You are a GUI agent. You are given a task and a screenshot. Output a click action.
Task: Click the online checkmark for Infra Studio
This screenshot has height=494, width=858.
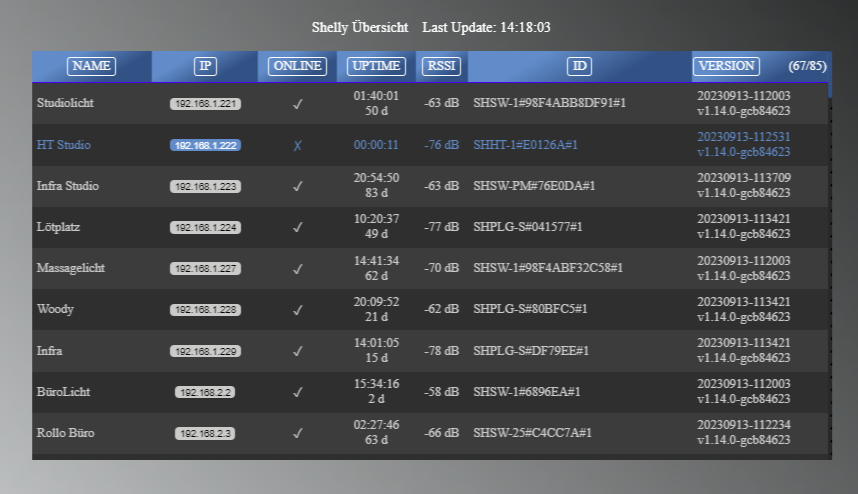[297, 187]
